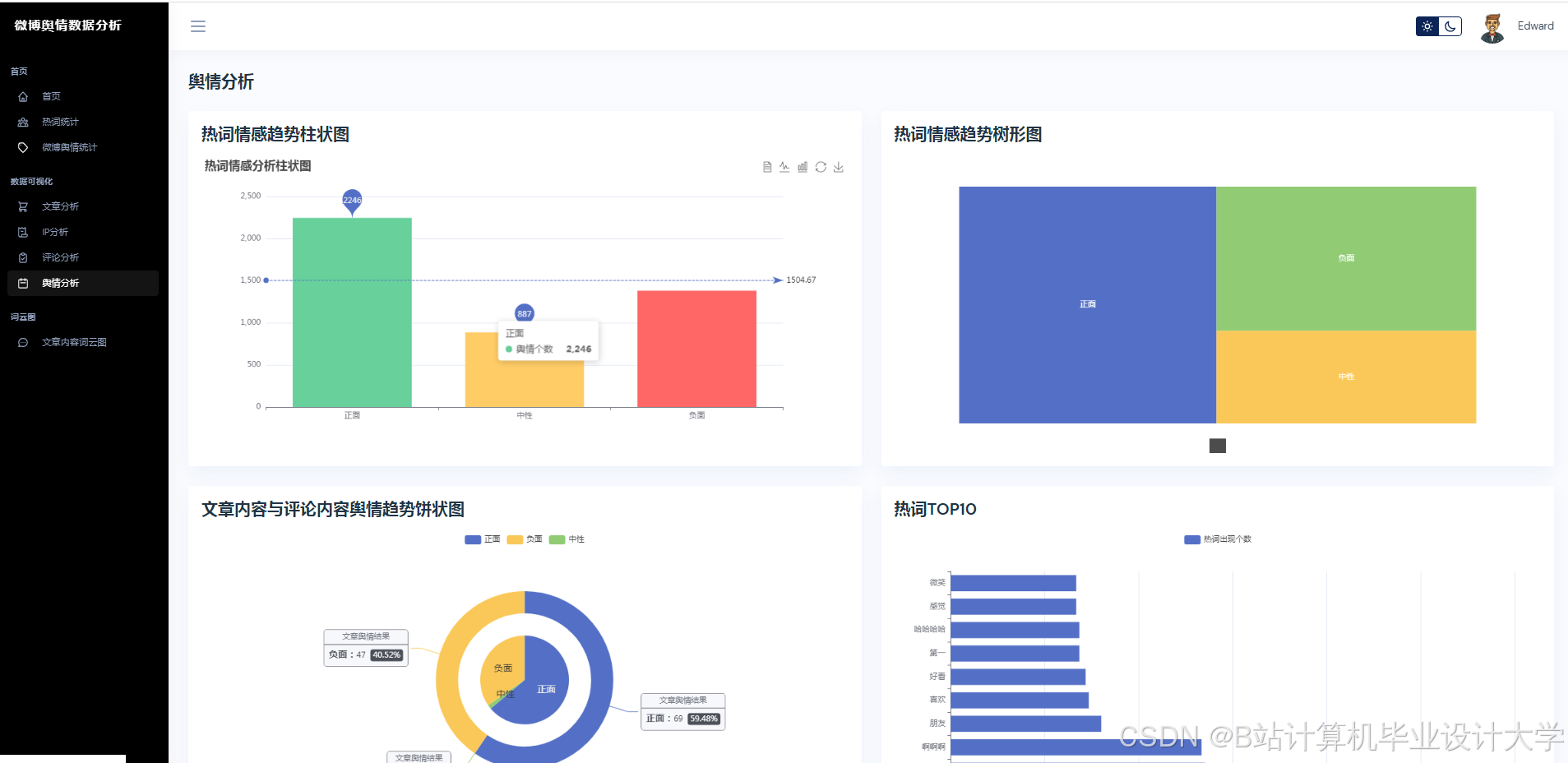Select the dark square below the treemap

coord(1217,446)
